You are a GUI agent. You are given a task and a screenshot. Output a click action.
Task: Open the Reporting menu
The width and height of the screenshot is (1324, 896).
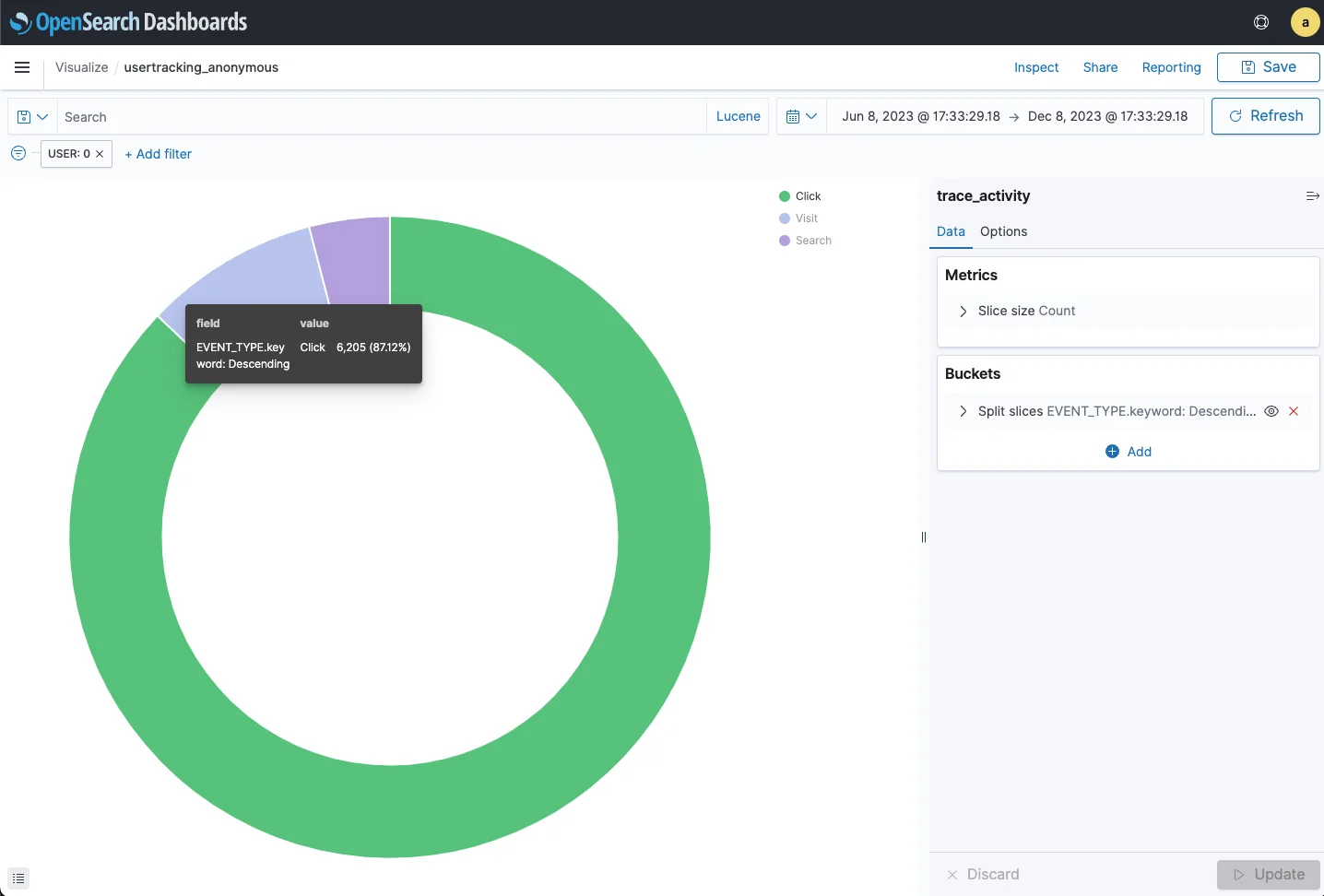coord(1171,67)
